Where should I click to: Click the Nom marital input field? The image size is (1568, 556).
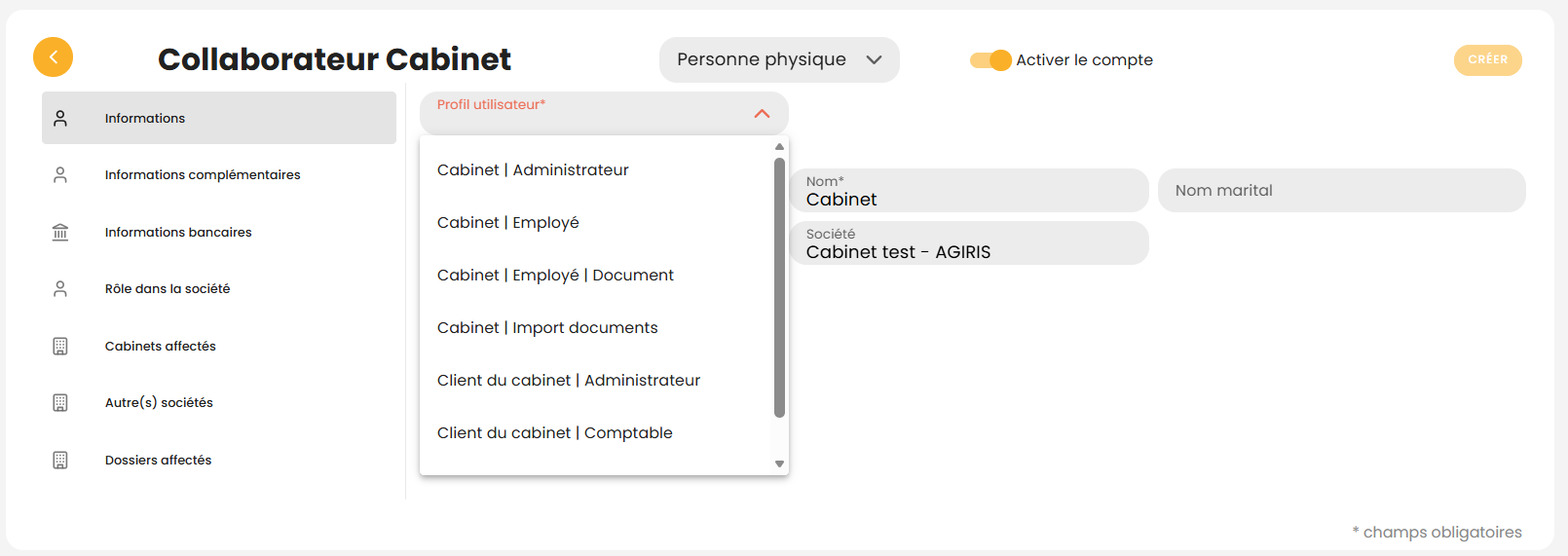pyautogui.click(x=1340, y=191)
